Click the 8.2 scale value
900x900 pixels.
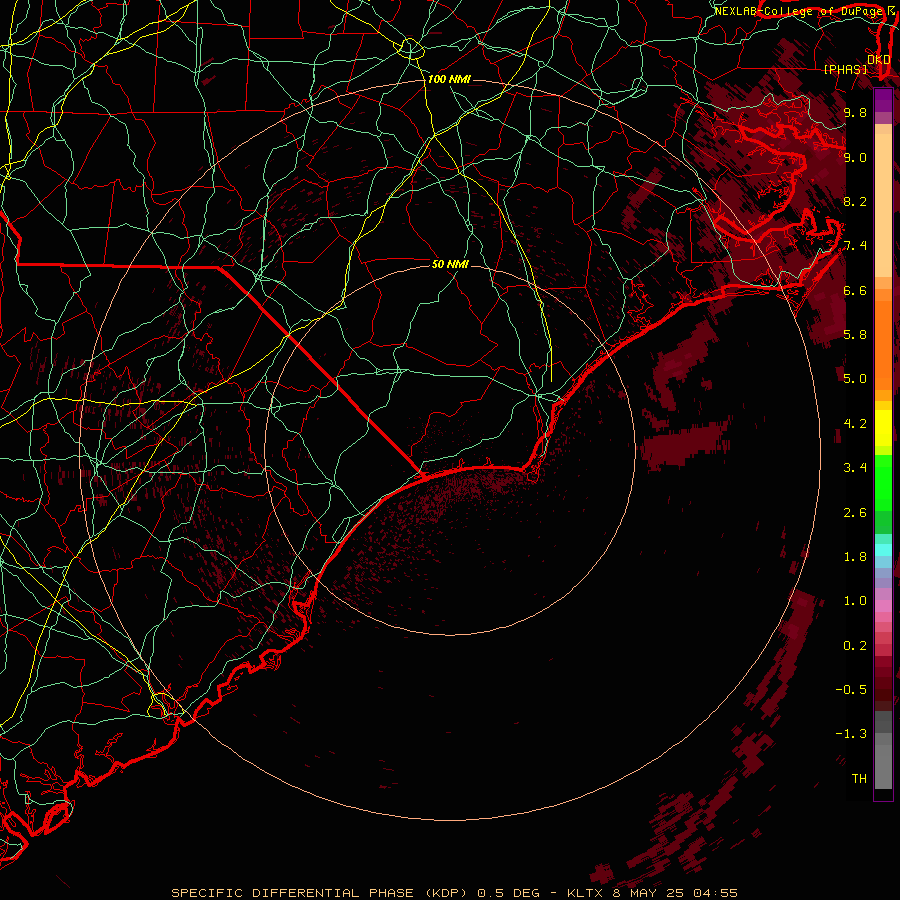(x=855, y=201)
